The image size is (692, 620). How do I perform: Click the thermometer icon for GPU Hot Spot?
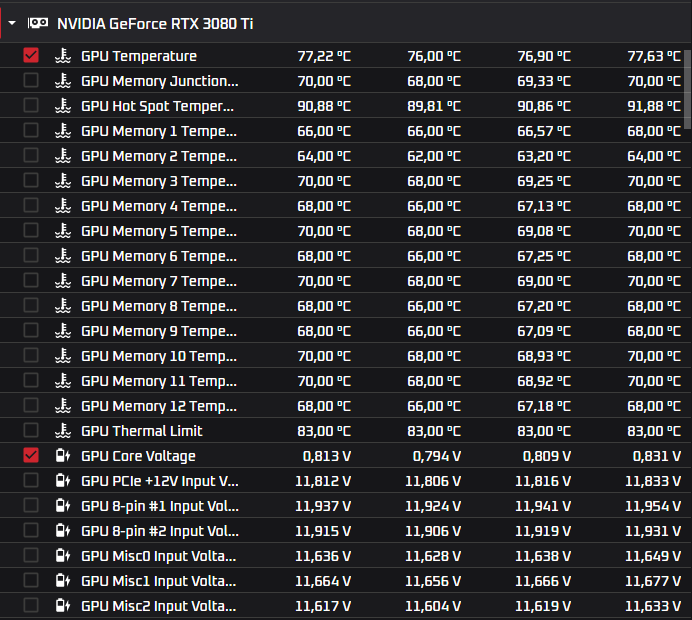(63, 106)
